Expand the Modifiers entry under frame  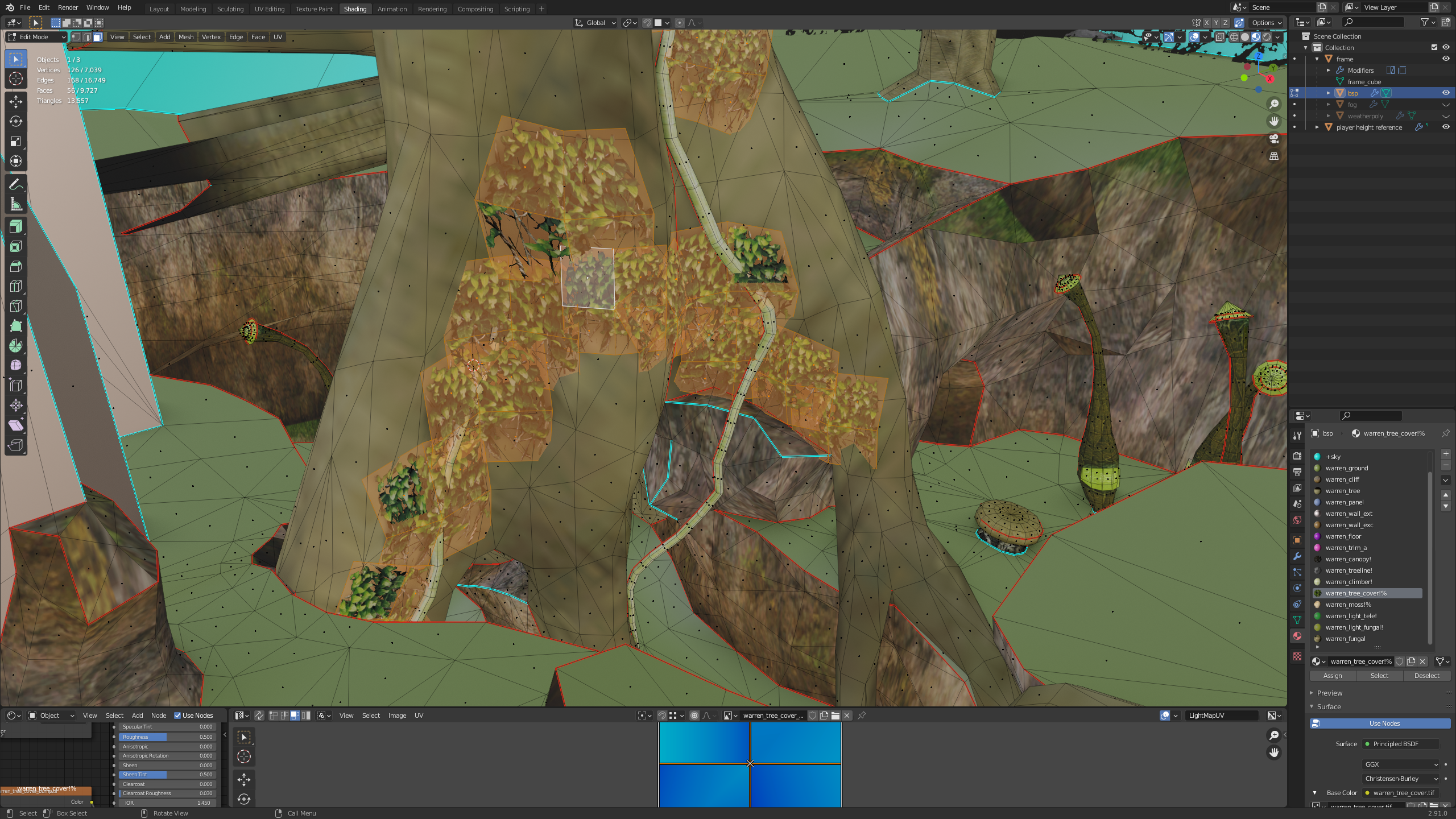click(1329, 71)
